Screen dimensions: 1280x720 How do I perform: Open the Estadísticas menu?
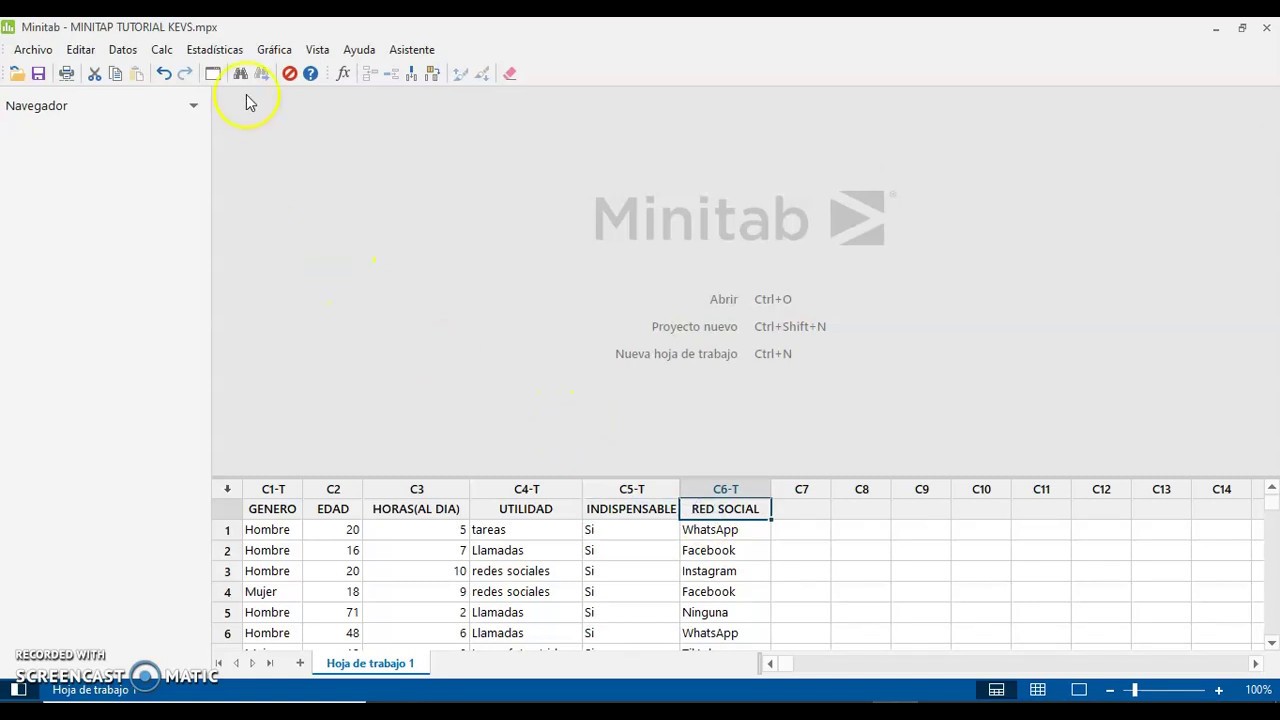[215, 50]
